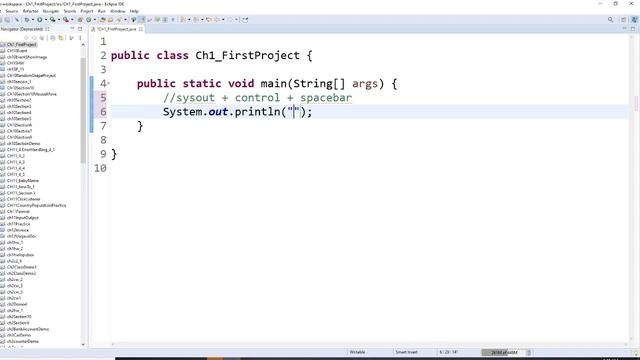Open the New Java Class dropdown arrow
This screenshot has height=360, width=640.
click(95, 20)
